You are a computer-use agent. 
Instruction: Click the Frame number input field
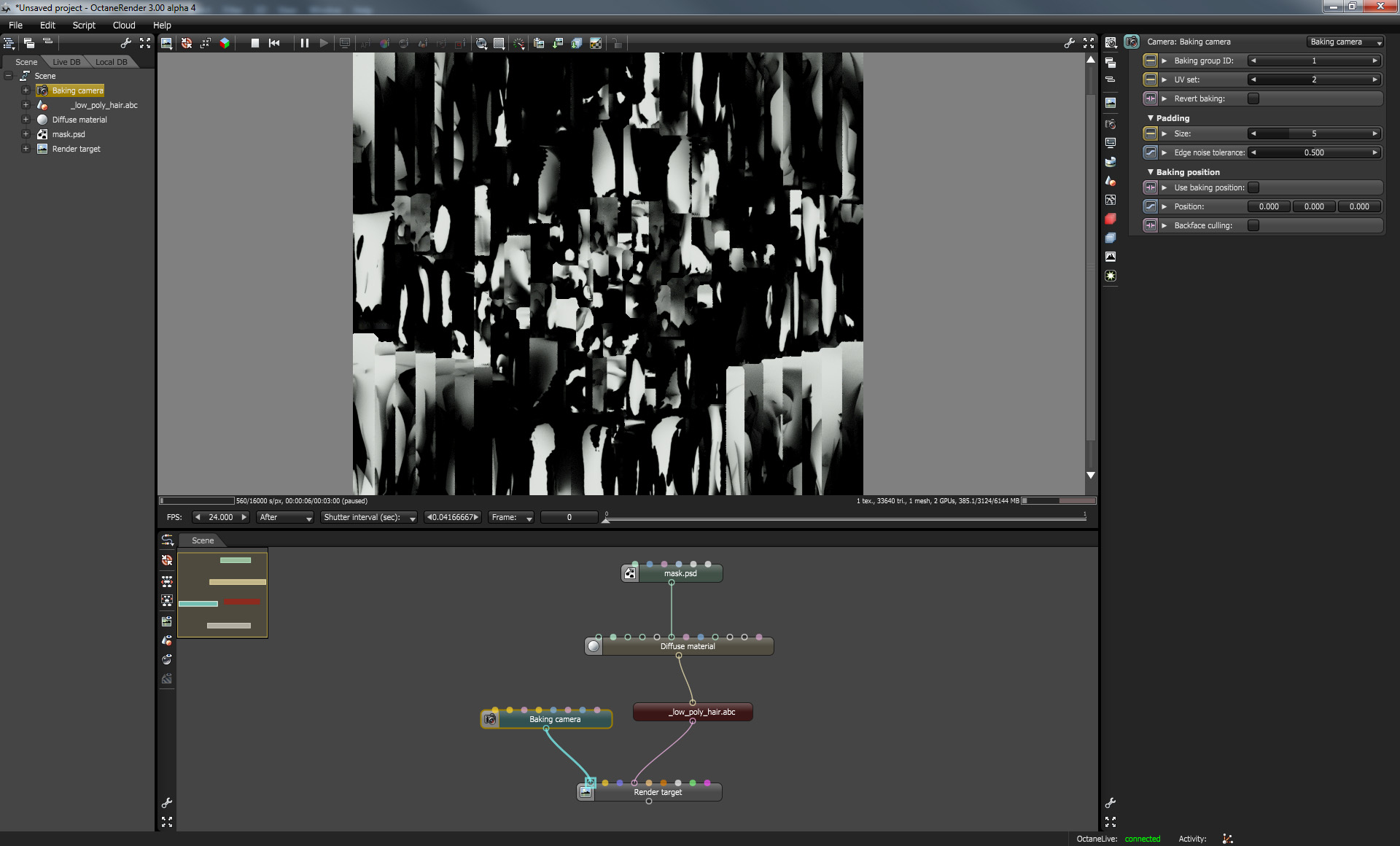pyautogui.click(x=569, y=517)
